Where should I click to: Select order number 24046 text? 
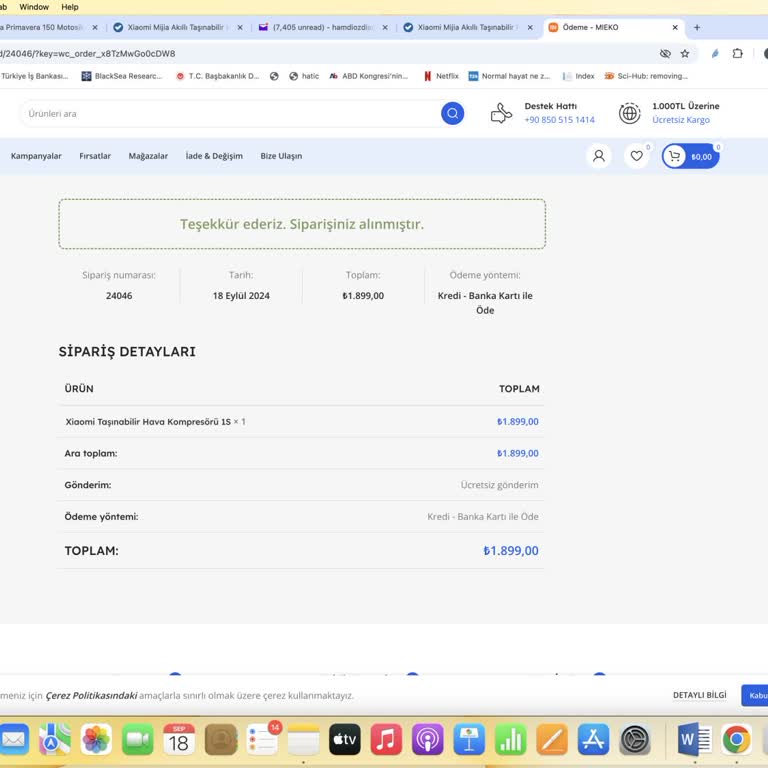119,296
